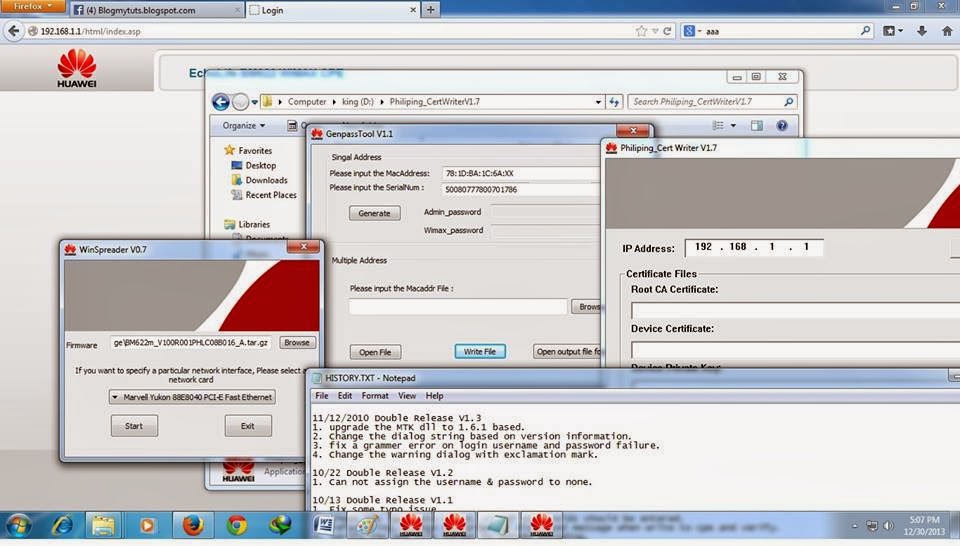Open the Windows Start menu
The height and width of the screenshot is (546, 960).
(x=18, y=525)
